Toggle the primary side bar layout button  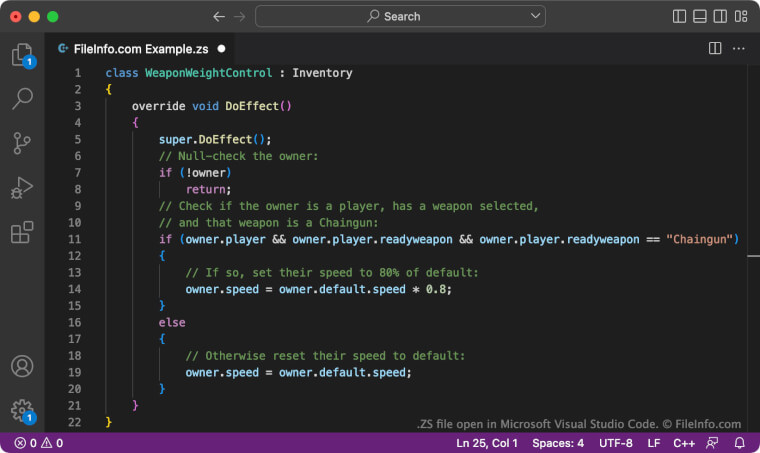680,17
